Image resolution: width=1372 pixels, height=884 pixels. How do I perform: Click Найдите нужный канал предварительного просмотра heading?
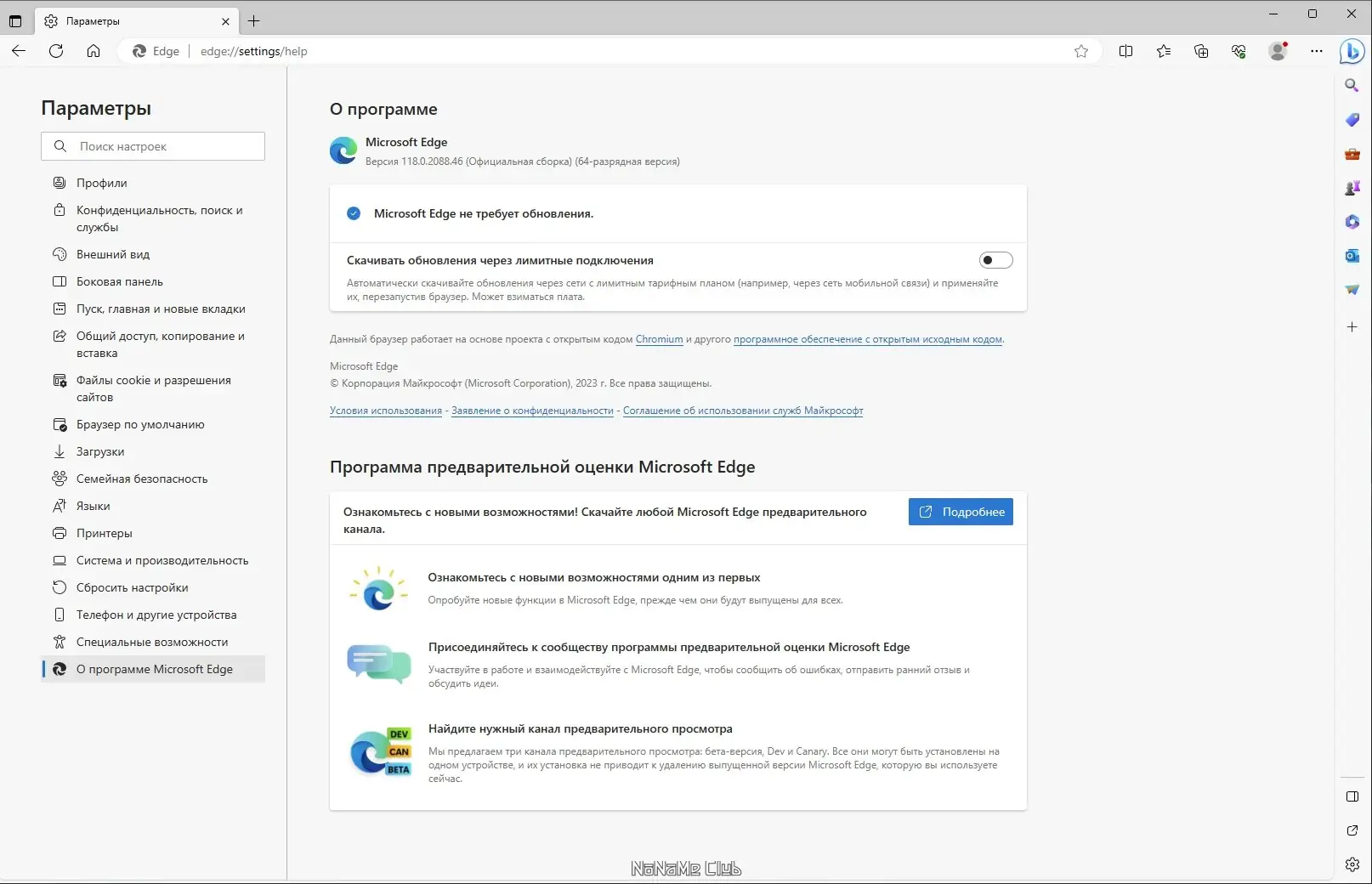click(581, 728)
